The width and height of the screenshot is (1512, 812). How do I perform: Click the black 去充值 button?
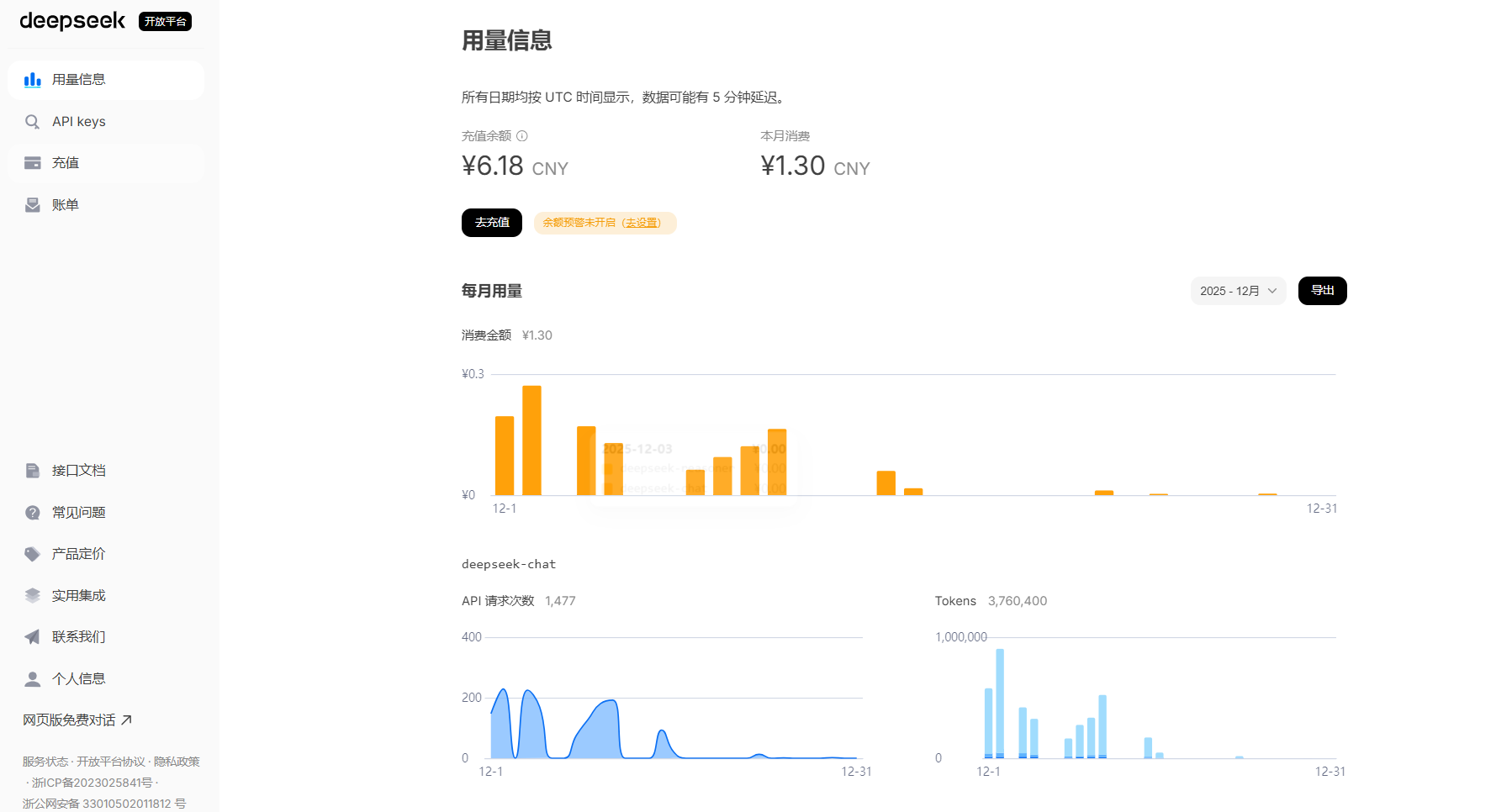[x=492, y=223]
